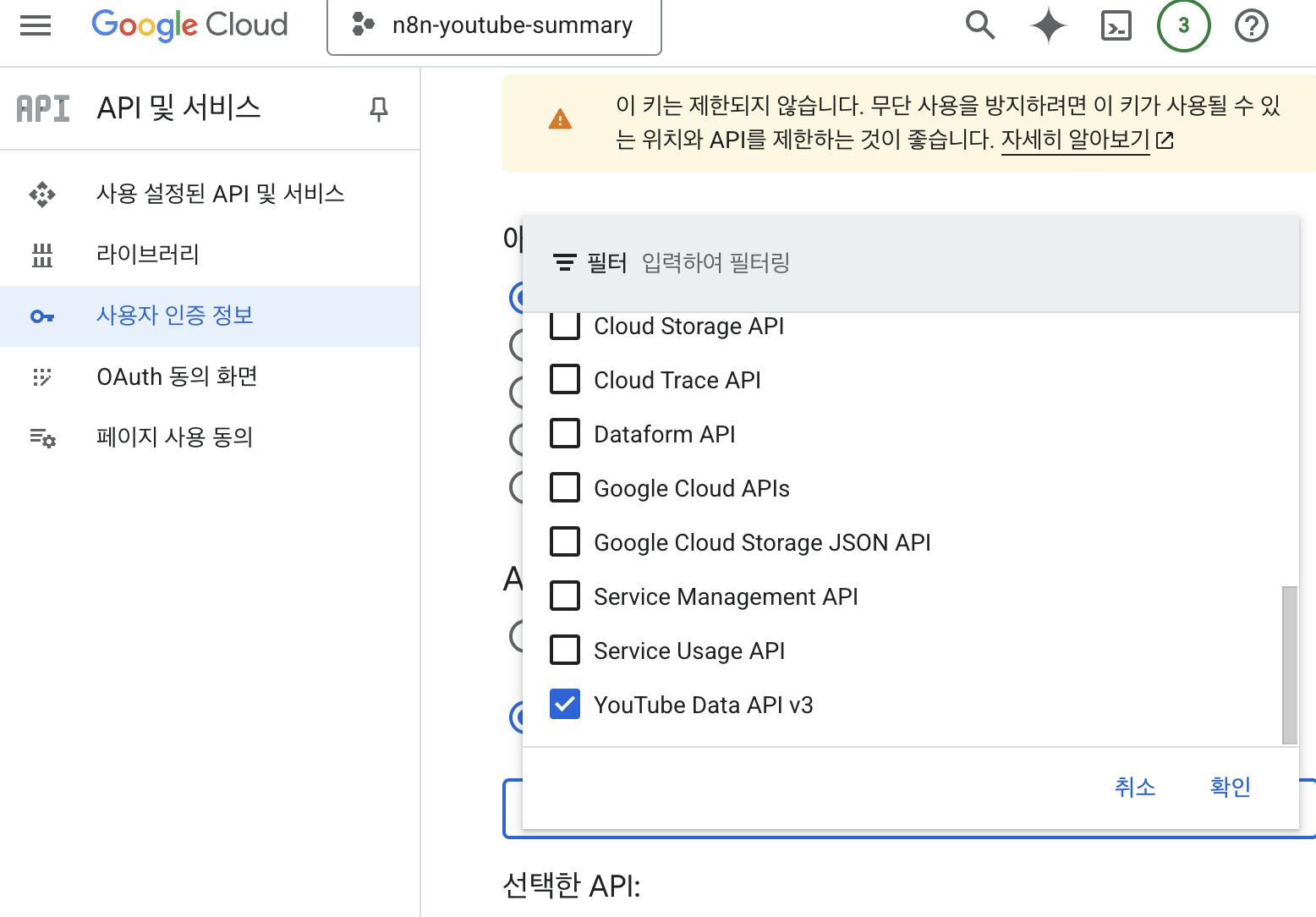Click the 확인 confirm button
Image resolution: width=1316 pixels, height=917 pixels.
tap(1231, 787)
